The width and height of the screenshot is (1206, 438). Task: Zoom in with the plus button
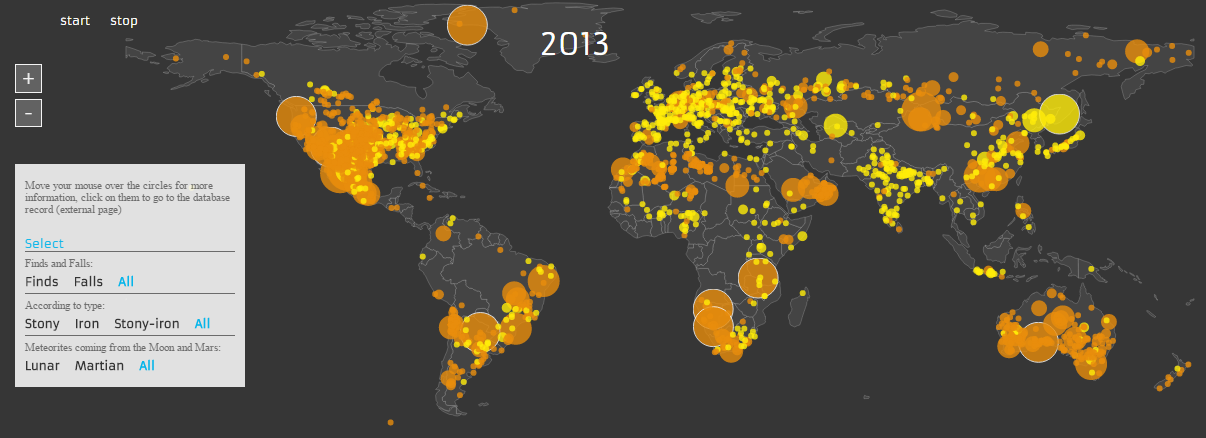point(28,78)
